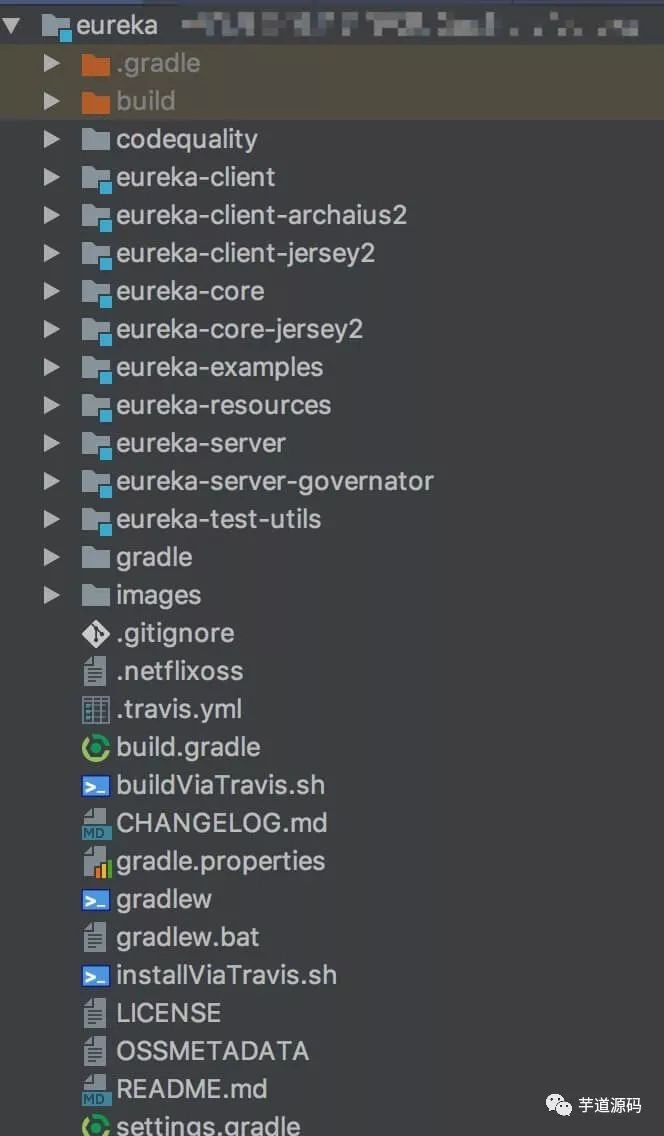The width and height of the screenshot is (664, 1136).
Task: Select the gradlew.bat file
Action: pos(188,937)
